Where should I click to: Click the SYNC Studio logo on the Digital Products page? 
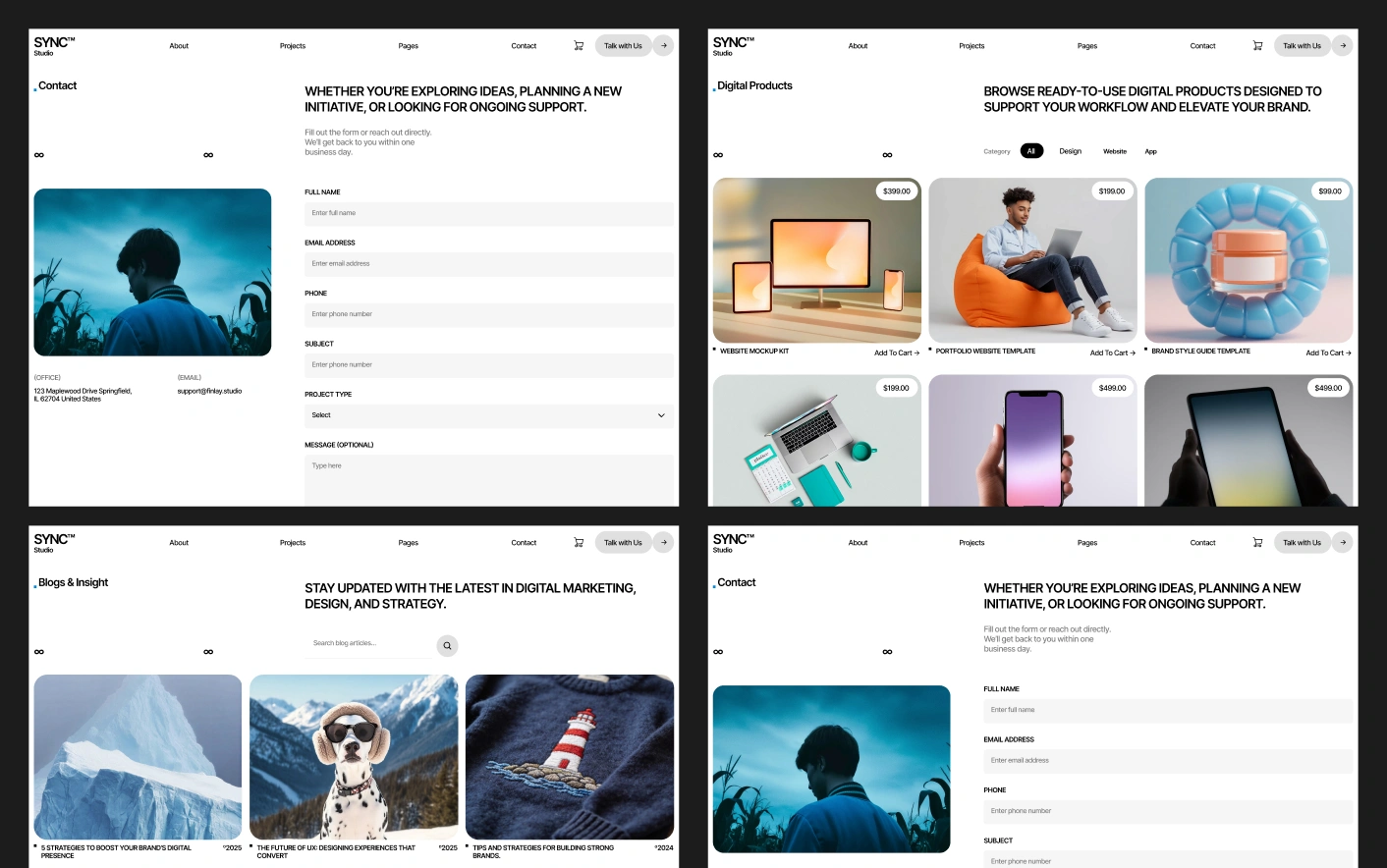click(x=733, y=46)
